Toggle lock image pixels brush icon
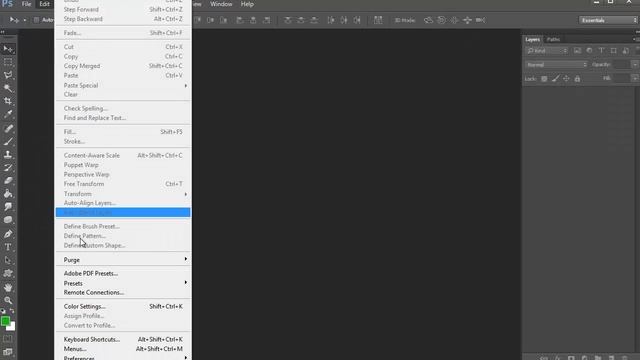The image size is (640, 360). [555, 79]
